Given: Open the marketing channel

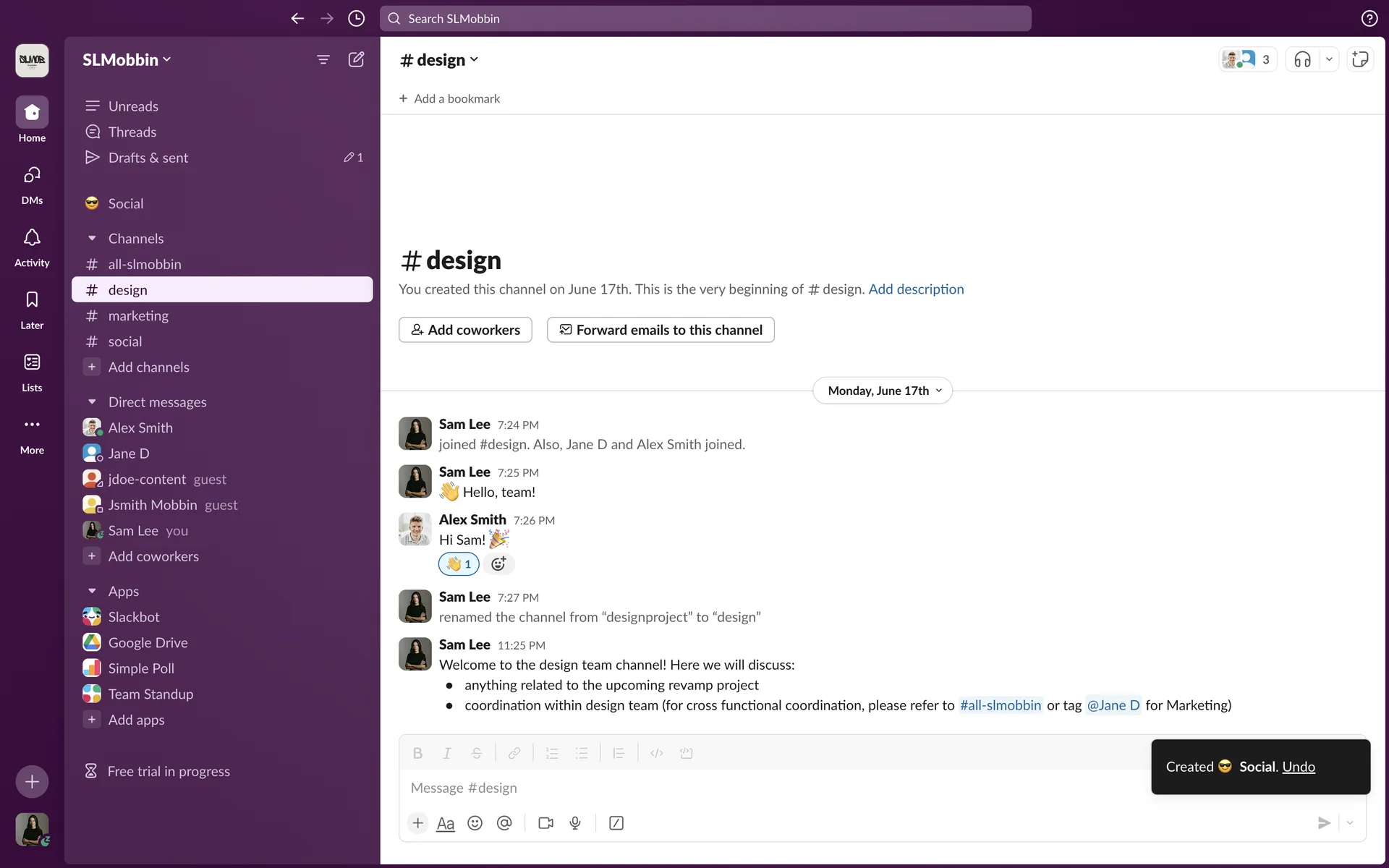Looking at the screenshot, I should tap(138, 316).
